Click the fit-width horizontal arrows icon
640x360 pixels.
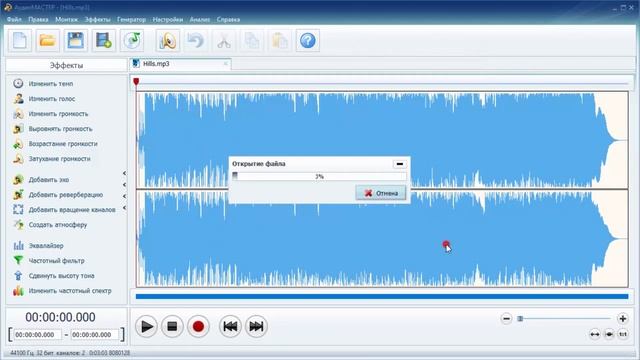click(x=595, y=335)
